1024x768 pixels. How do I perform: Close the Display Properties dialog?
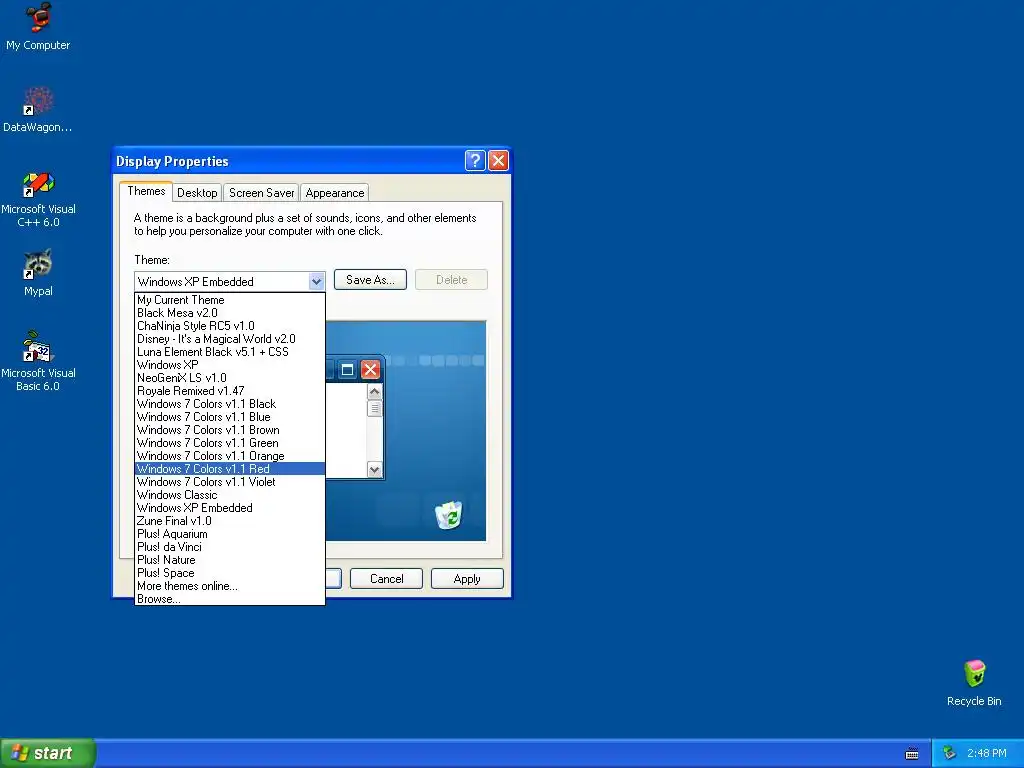[498, 161]
